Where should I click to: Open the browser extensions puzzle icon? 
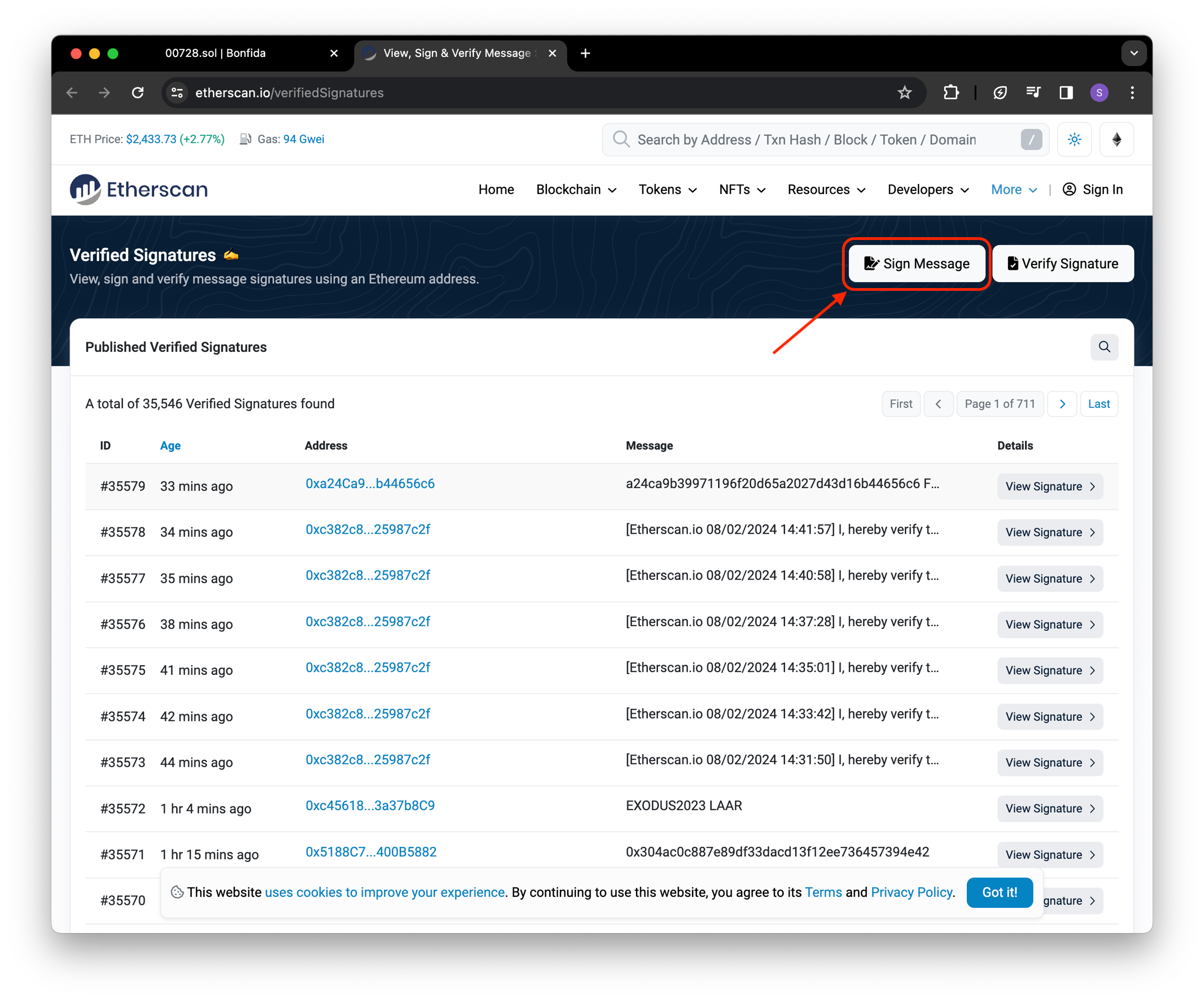click(951, 93)
